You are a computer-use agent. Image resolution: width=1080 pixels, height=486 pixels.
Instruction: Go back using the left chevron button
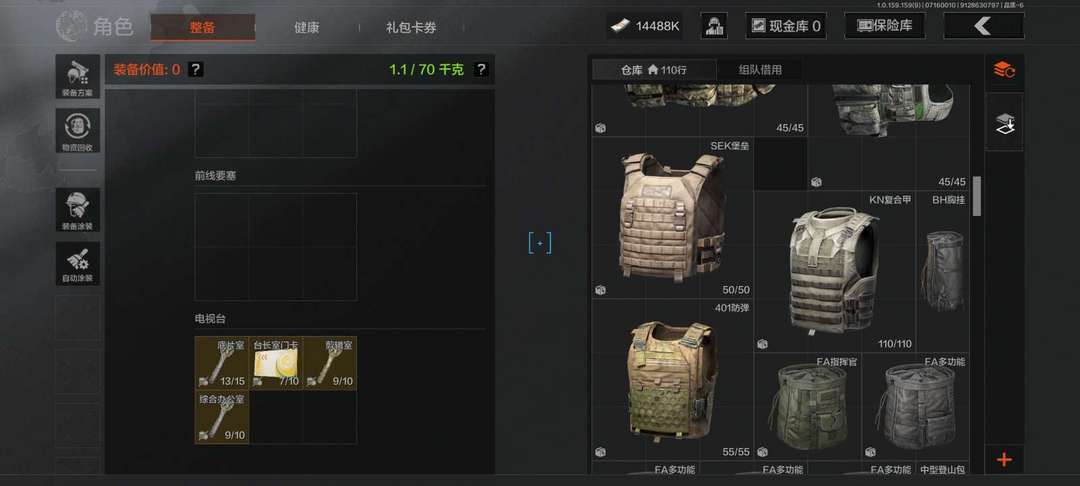(x=984, y=26)
